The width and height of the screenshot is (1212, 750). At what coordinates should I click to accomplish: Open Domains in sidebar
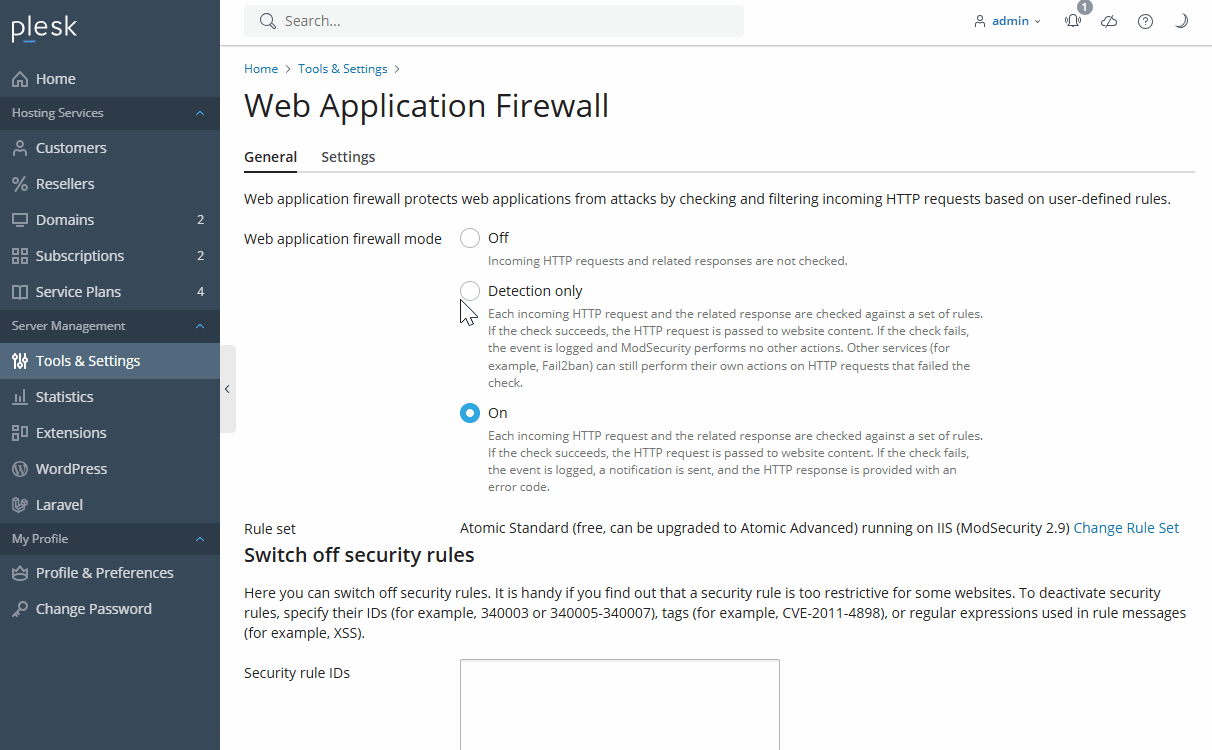pos(110,220)
